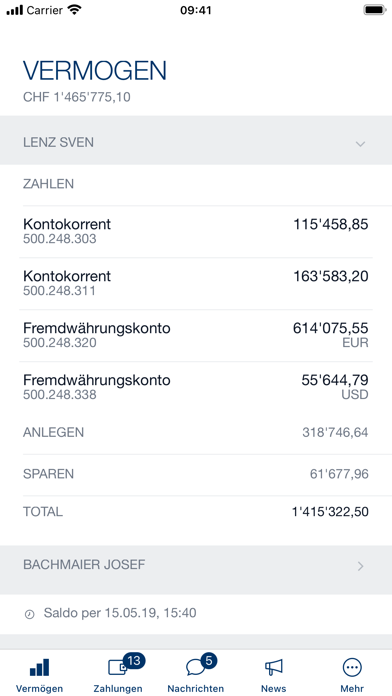Screen dimensions: 392x696
Task: Expand the SPAREN category row
Action: (196, 475)
